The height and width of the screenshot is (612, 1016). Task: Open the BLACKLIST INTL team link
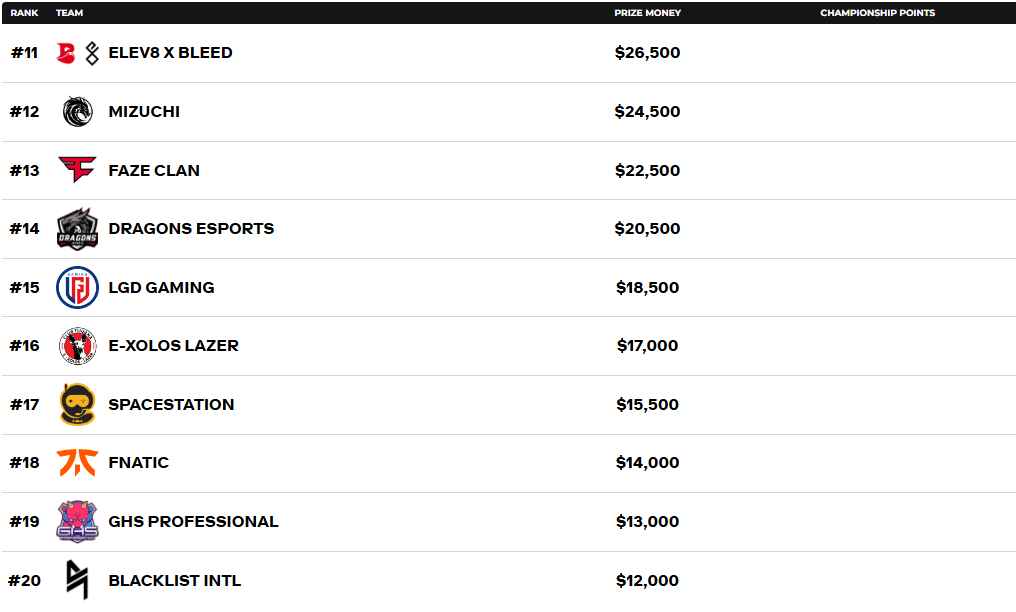click(x=174, y=581)
